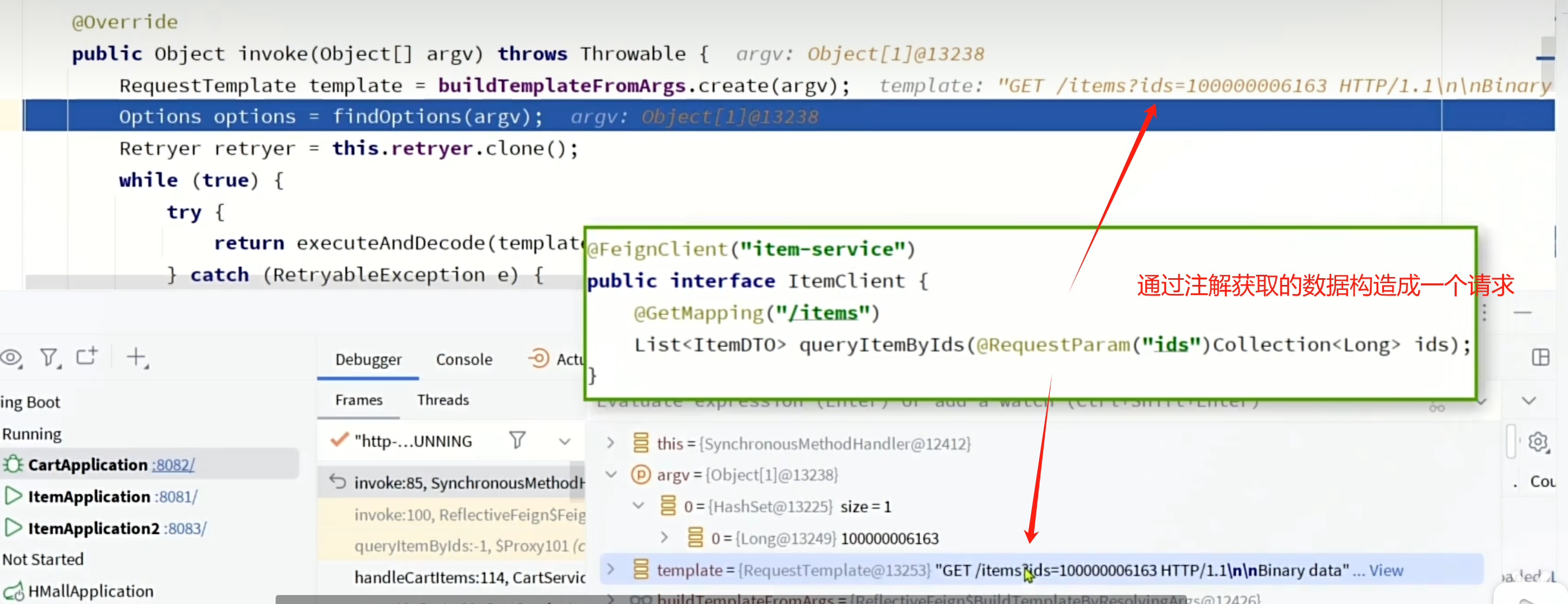
Task: Click the minimize dash icon of tool window
Action: [1523, 312]
